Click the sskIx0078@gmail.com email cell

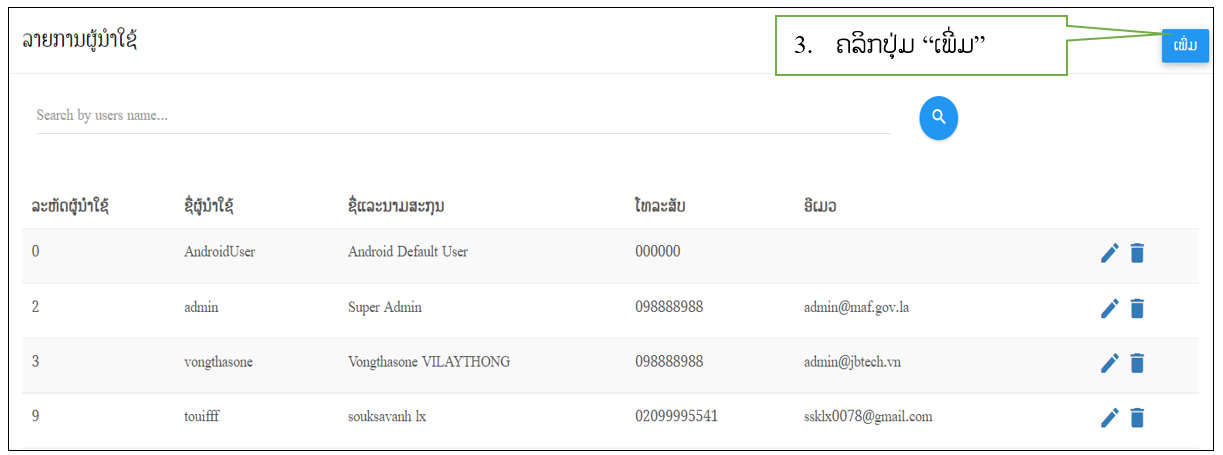[x=868, y=417]
